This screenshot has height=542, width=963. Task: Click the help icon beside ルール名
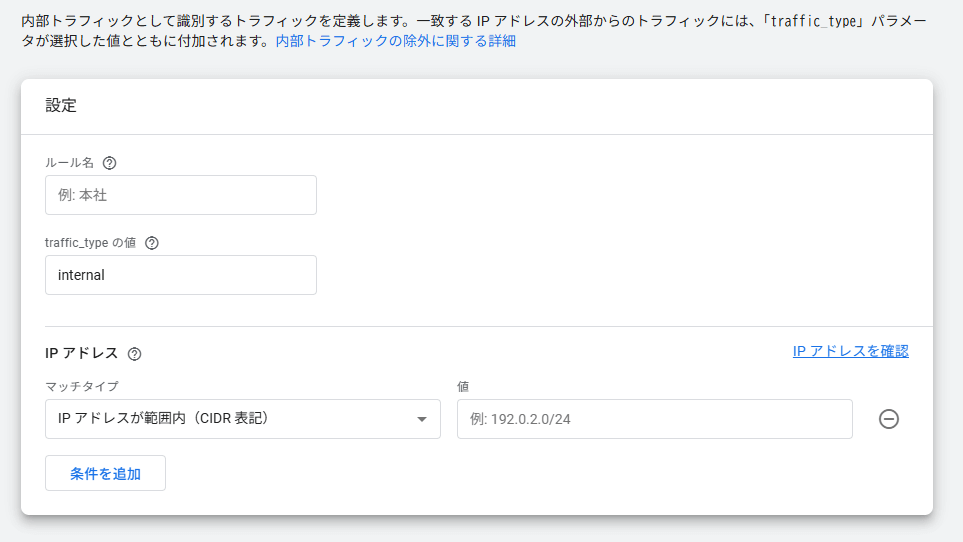coord(110,163)
